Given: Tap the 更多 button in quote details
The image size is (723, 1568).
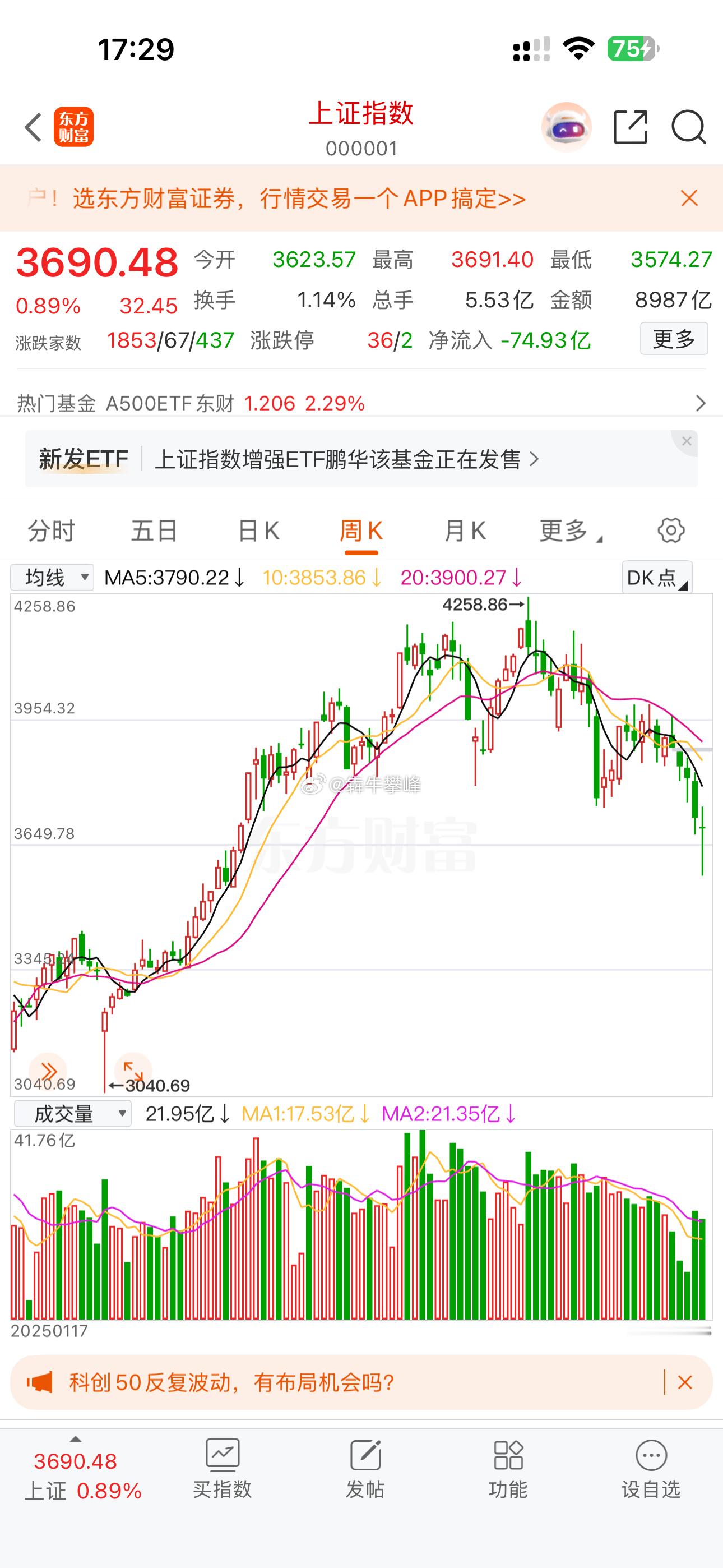Looking at the screenshot, I should (674, 339).
